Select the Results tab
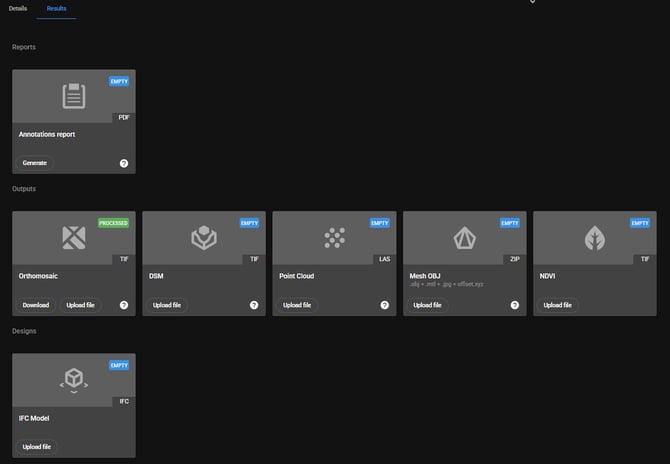The height and width of the screenshot is (464, 670). coord(57,8)
